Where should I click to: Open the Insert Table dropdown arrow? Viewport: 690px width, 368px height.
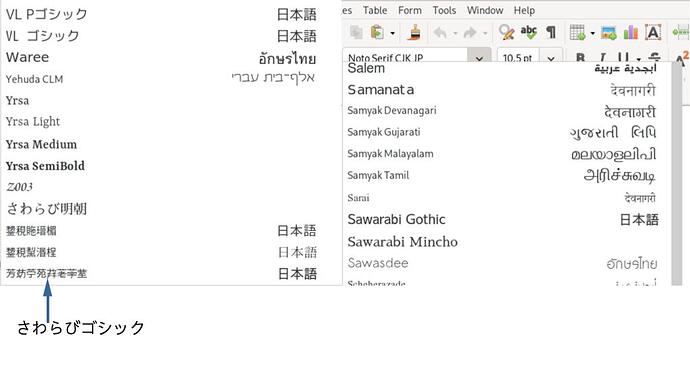[x=592, y=33]
